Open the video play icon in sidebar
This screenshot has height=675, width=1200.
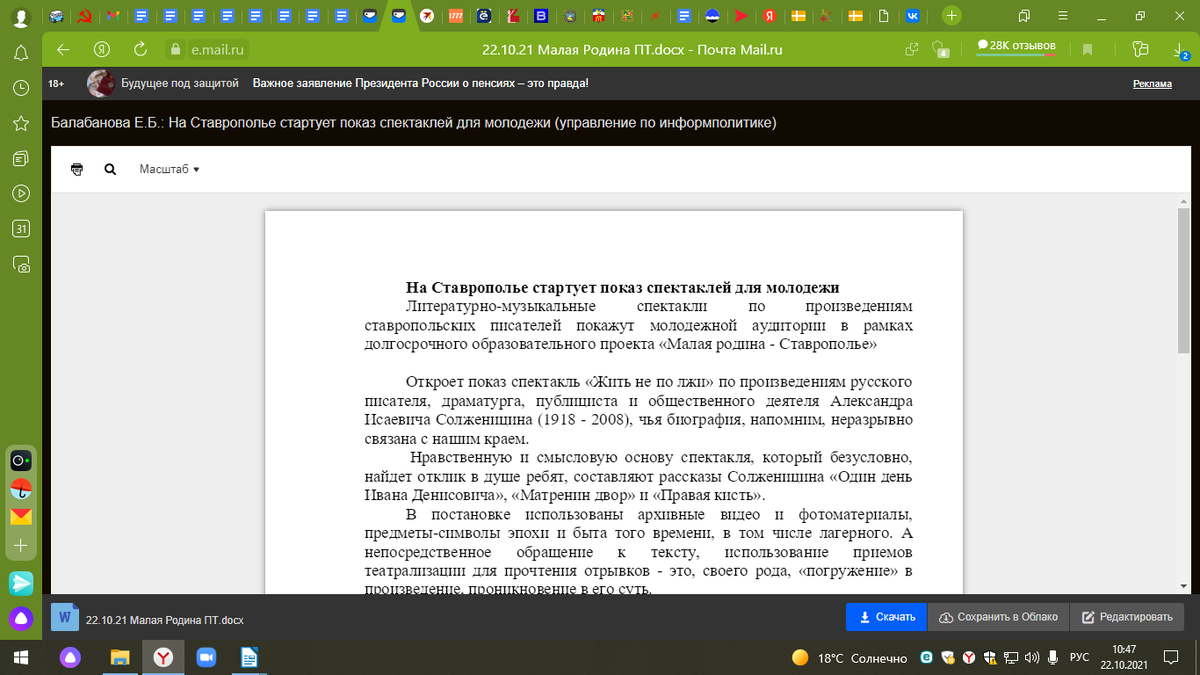tap(20, 193)
